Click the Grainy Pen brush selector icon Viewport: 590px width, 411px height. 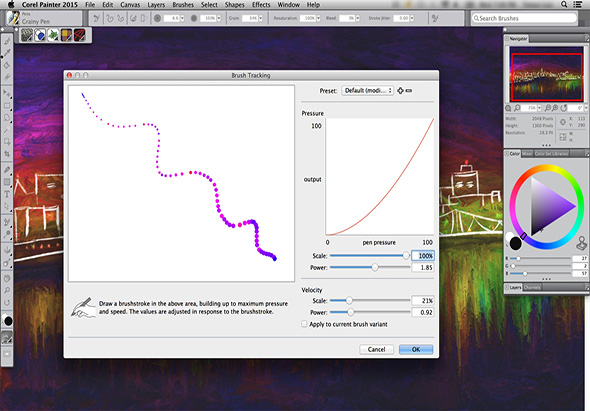point(14,18)
